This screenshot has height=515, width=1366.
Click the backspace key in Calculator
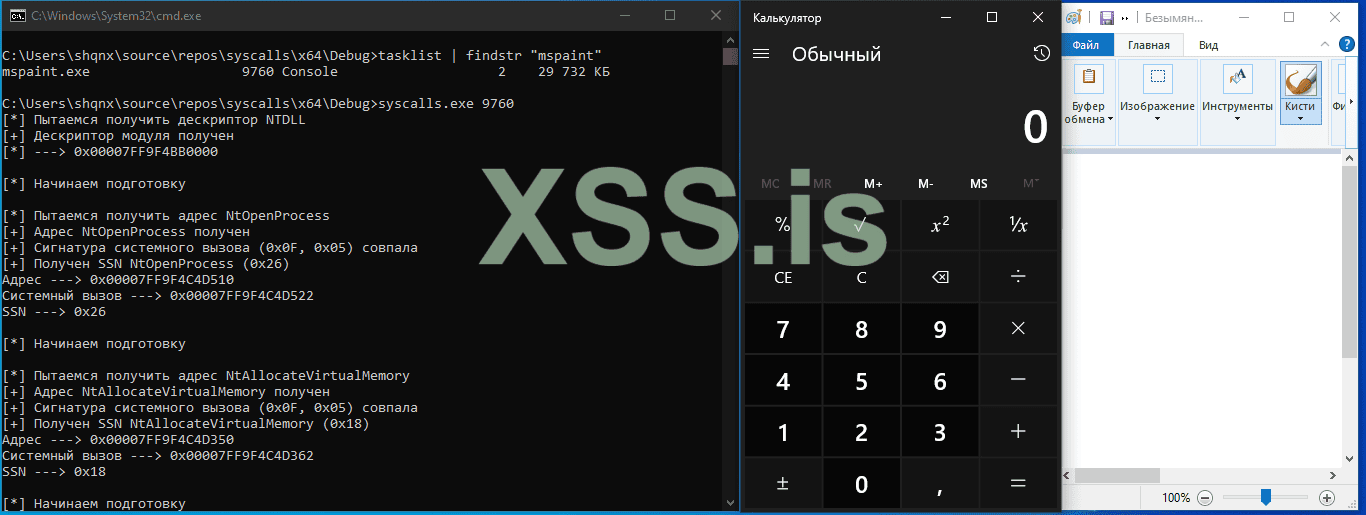click(x=940, y=277)
